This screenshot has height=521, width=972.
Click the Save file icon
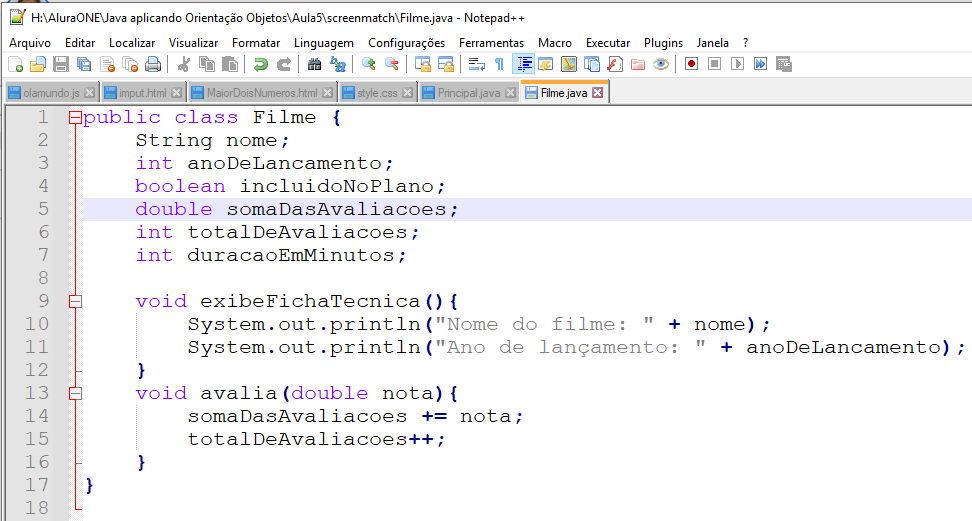pos(61,64)
